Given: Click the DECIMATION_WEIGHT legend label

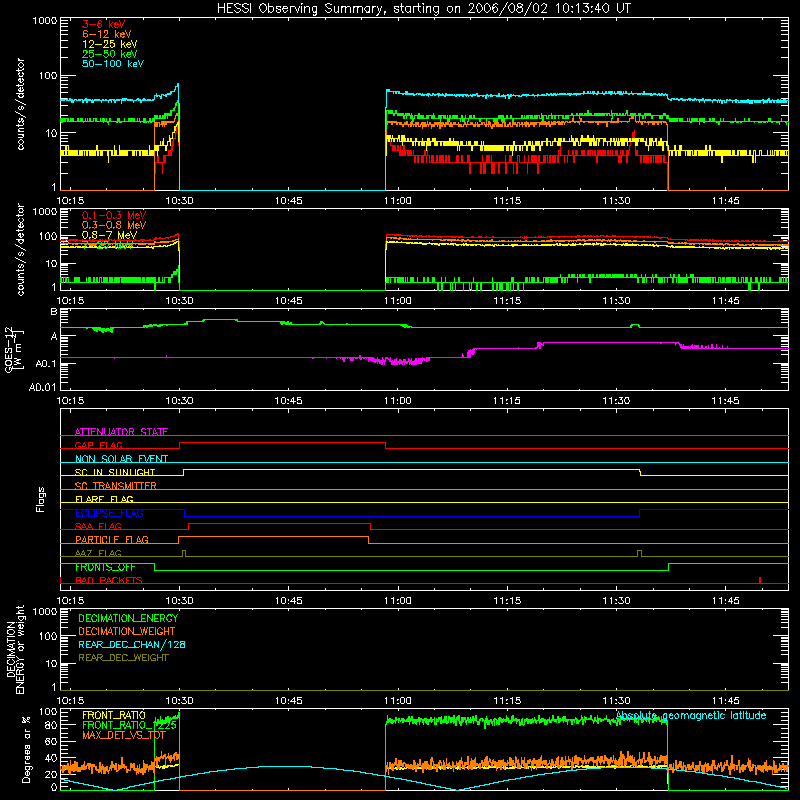Looking at the screenshot, I should [x=127, y=632].
